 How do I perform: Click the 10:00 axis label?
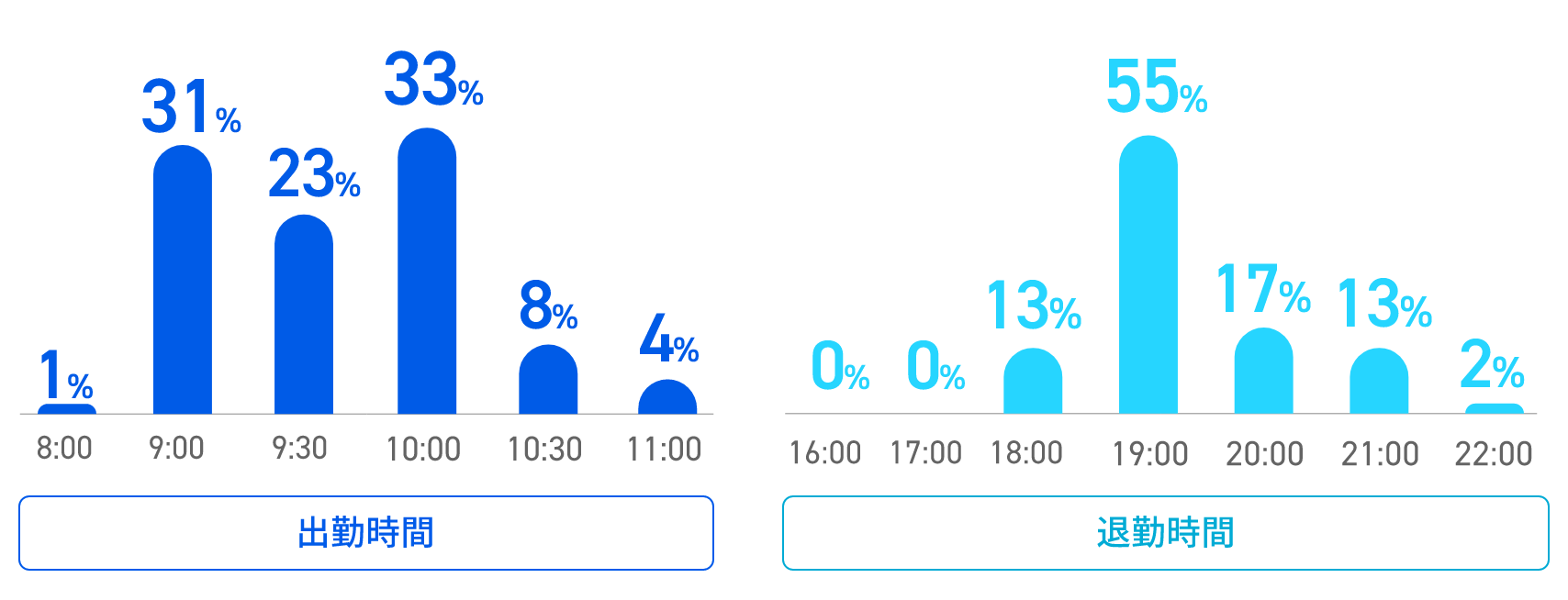point(423,450)
